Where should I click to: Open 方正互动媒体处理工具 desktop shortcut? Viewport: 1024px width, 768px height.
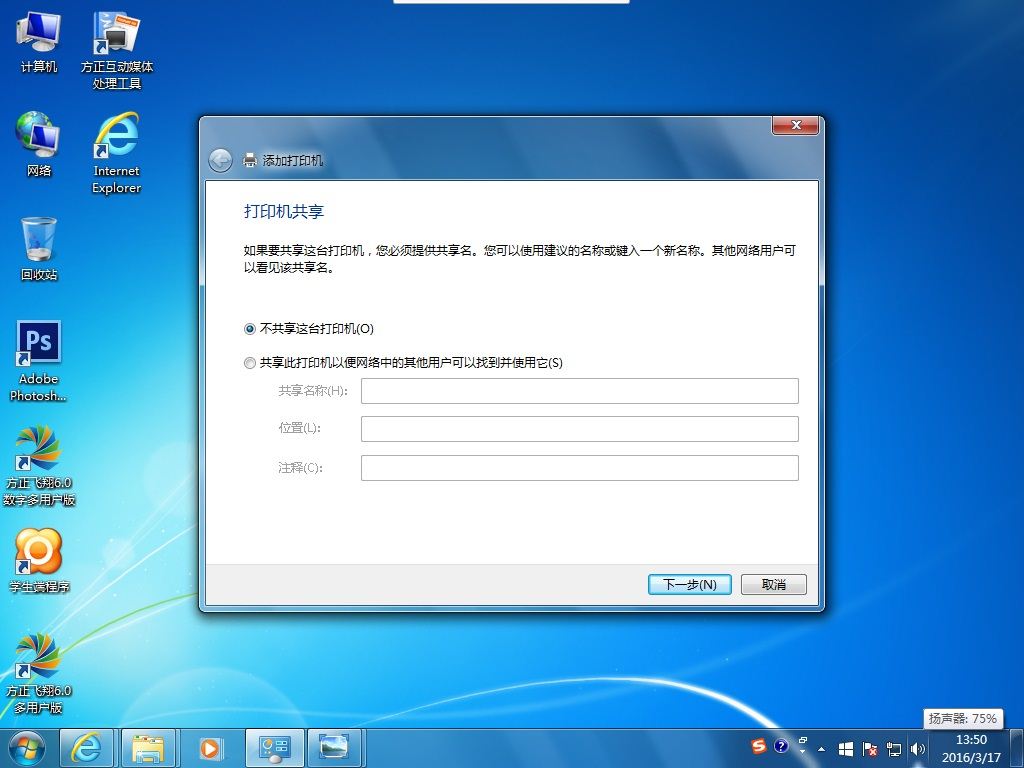116,50
